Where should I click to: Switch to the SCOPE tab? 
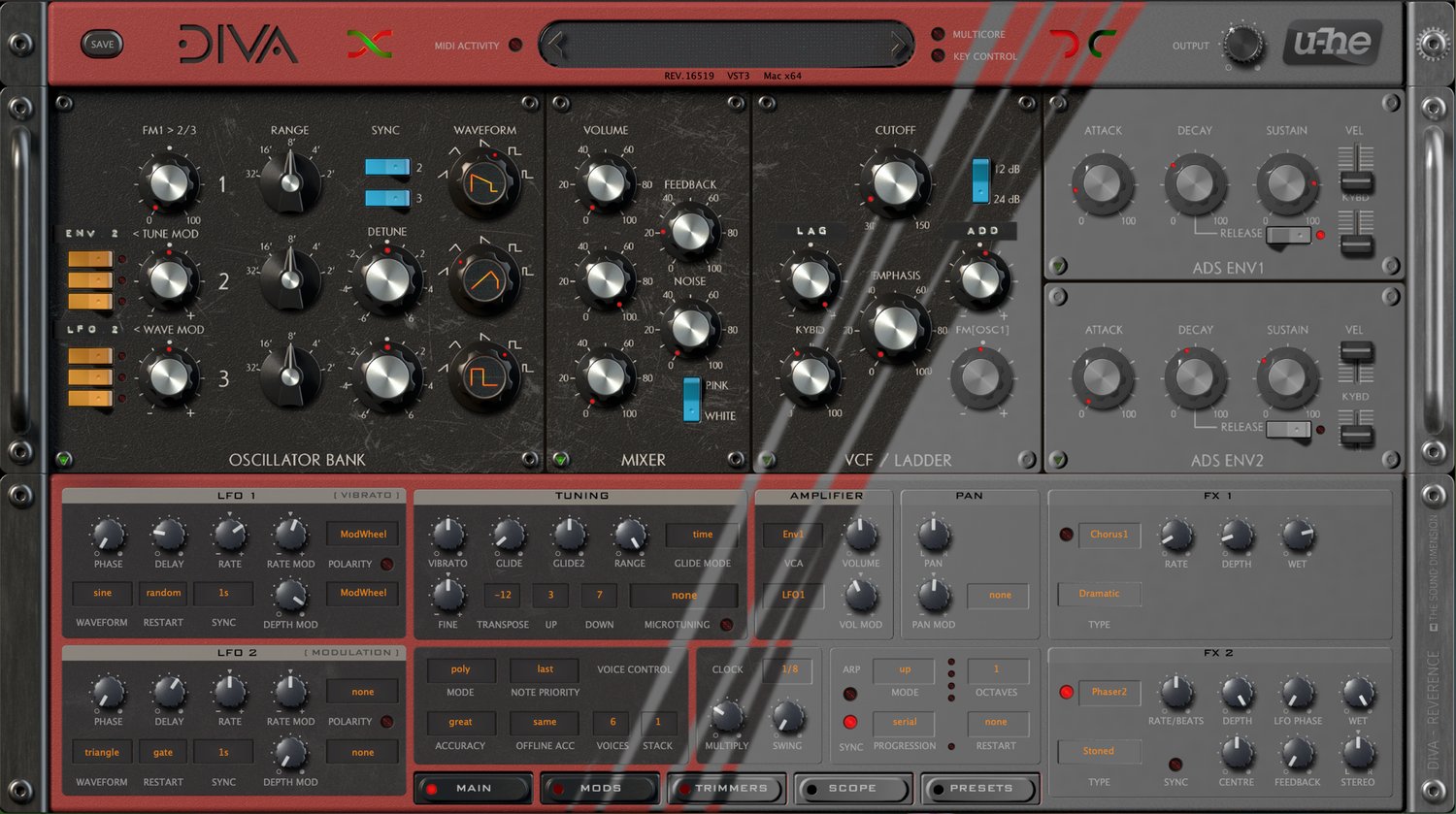click(x=852, y=788)
